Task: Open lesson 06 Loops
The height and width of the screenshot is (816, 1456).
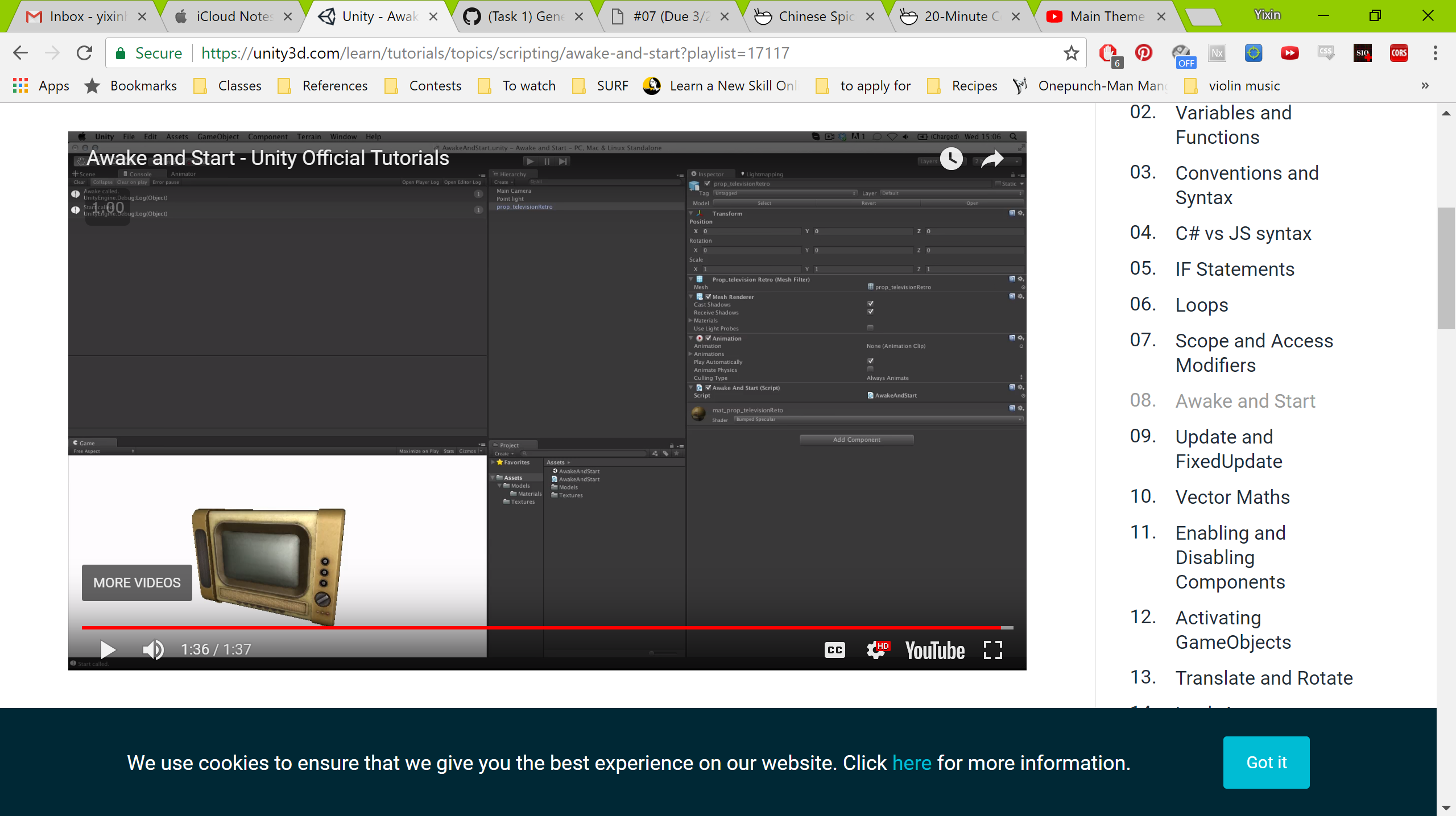Action: 1201,305
